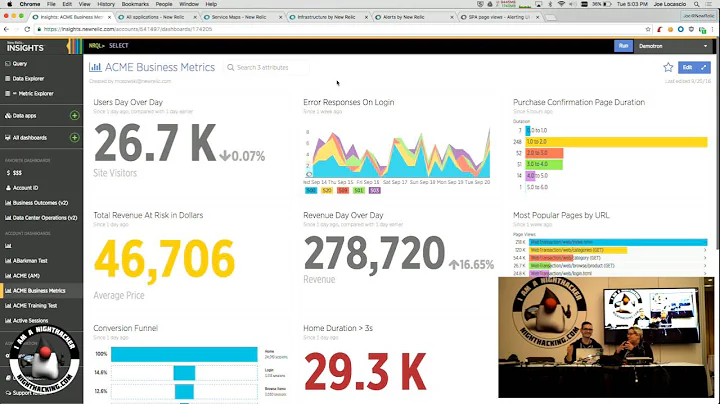Click the 1.0 to 2.0 duration bar
The image size is (720, 404).
pos(616,142)
